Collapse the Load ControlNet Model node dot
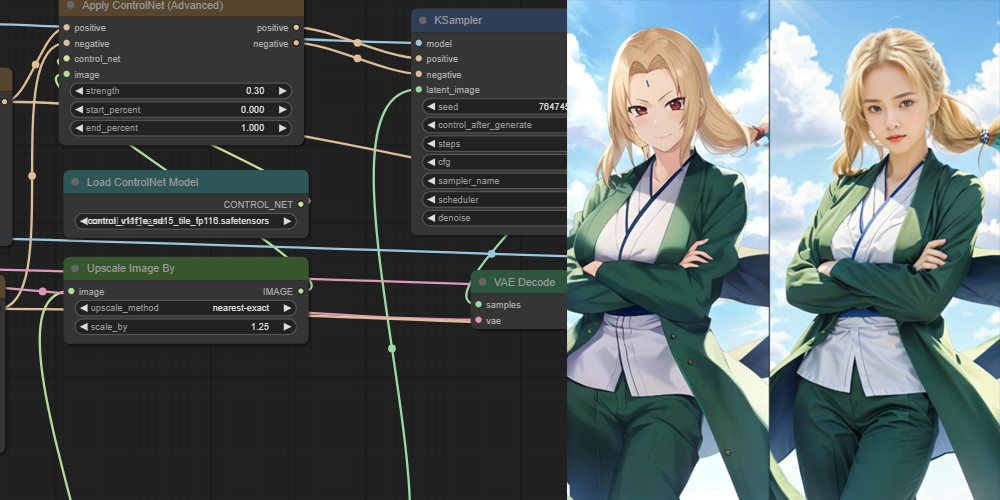 pyautogui.click(x=75, y=182)
